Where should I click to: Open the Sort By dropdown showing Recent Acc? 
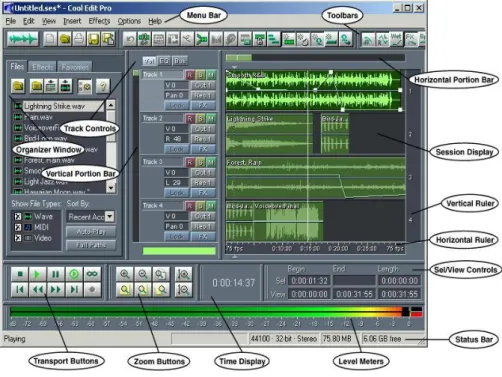91,217
